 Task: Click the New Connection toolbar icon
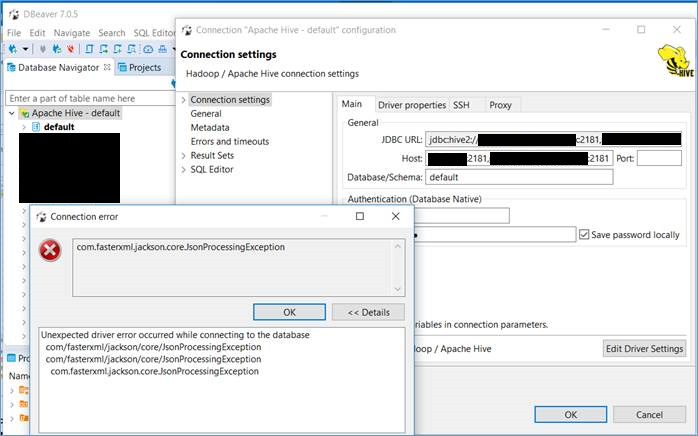point(12,49)
